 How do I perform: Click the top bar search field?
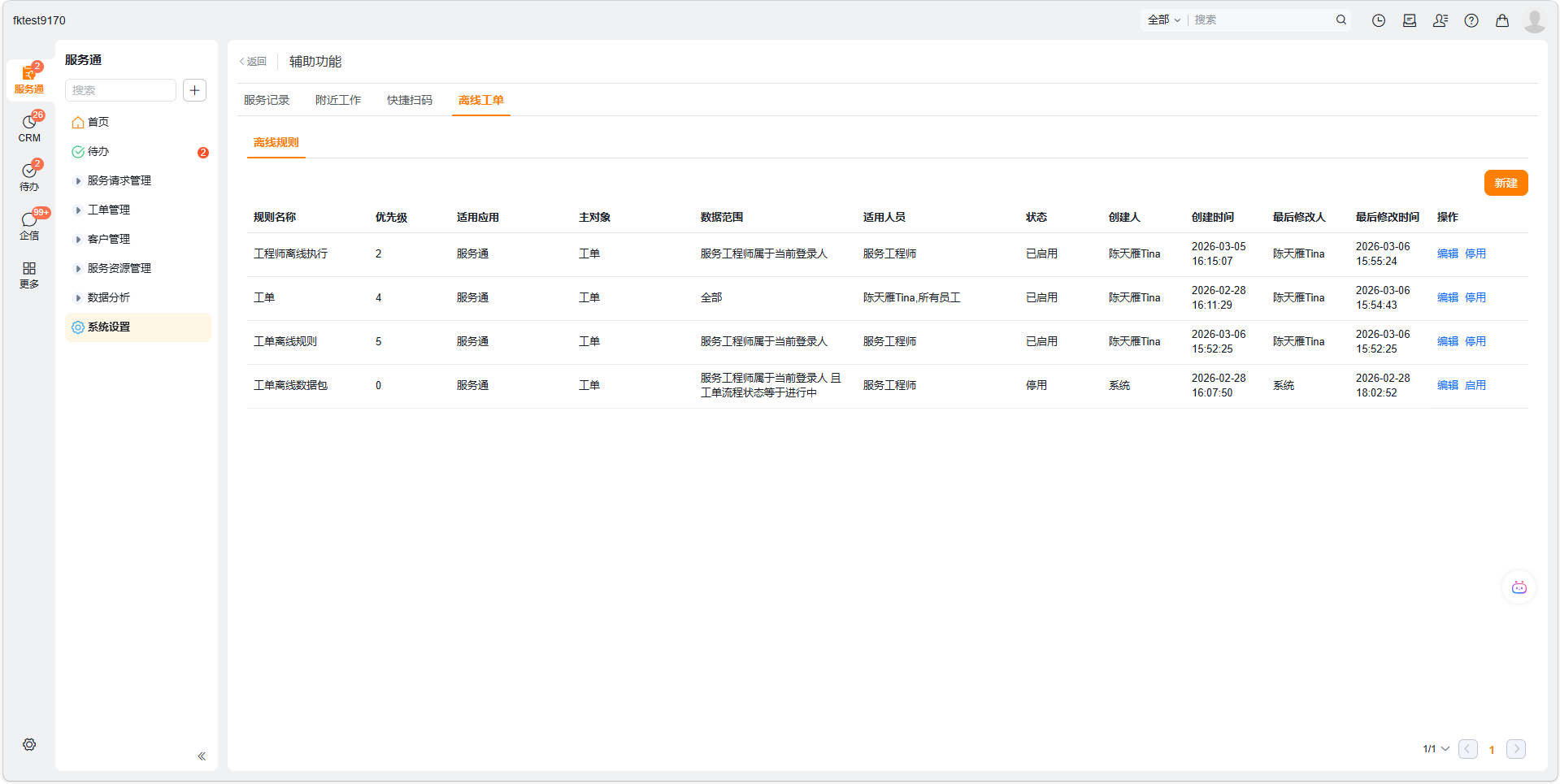[1260, 20]
